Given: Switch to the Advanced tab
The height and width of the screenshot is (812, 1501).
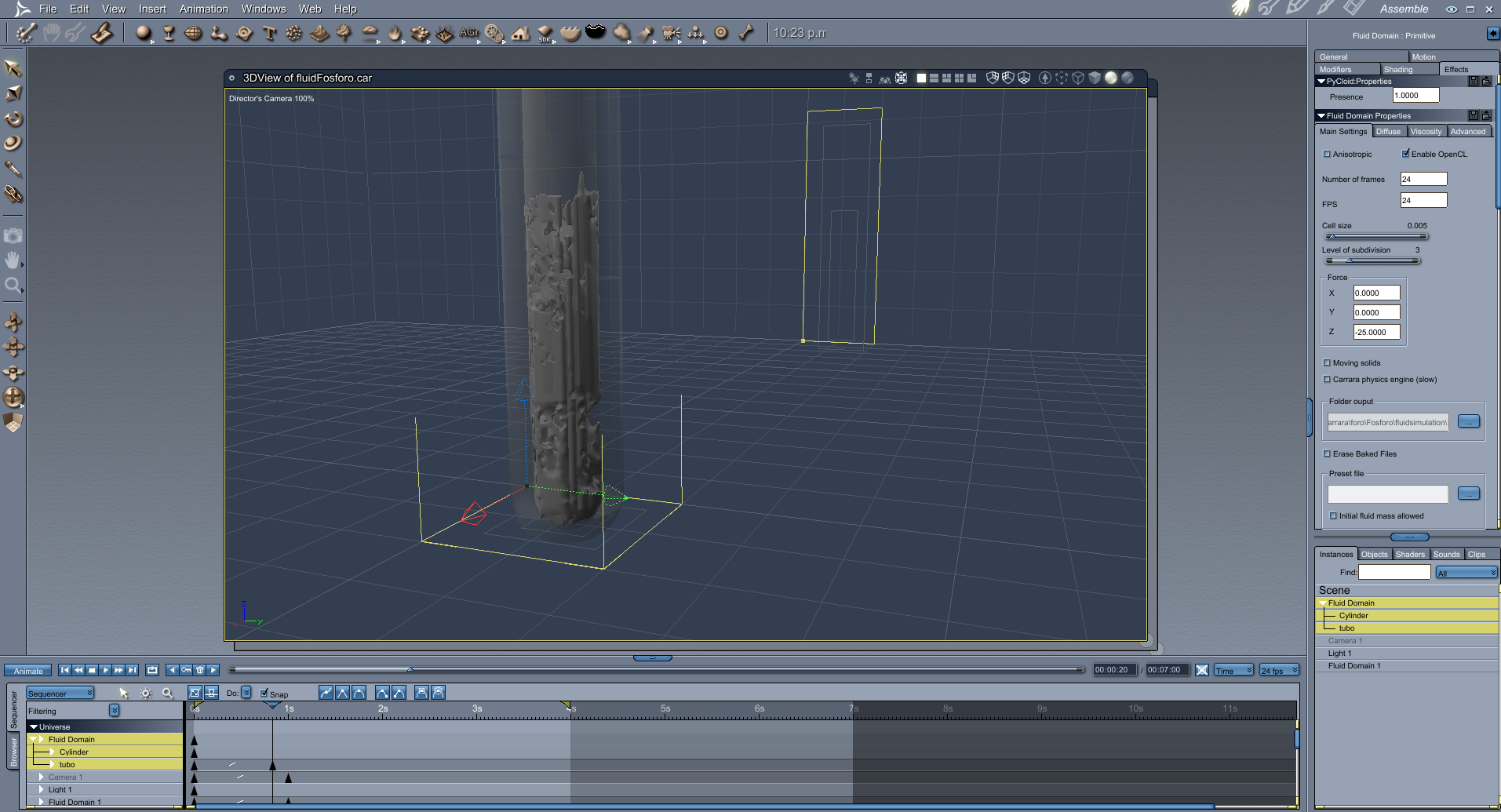Looking at the screenshot, I should tap(1468, 132).
